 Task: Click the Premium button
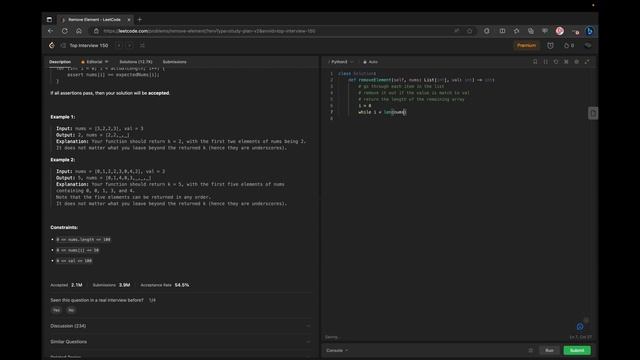click(x=526, y=45)
